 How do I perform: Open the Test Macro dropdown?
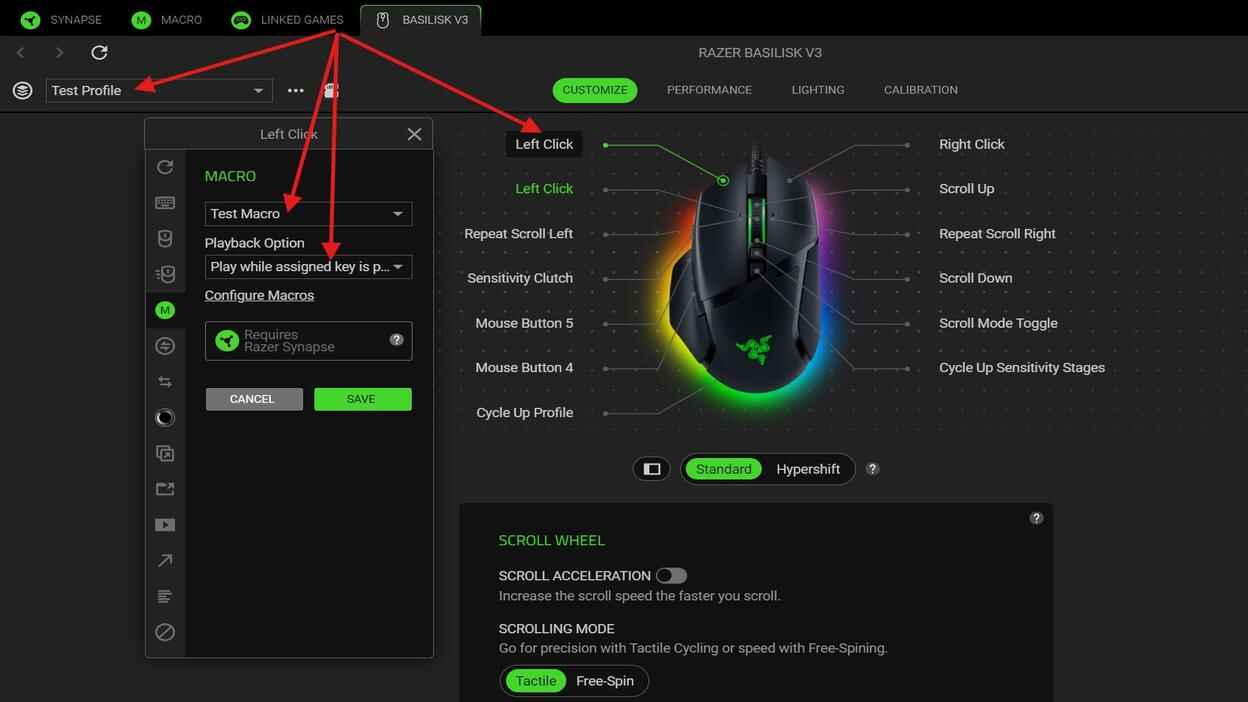(x=308, y=214)
